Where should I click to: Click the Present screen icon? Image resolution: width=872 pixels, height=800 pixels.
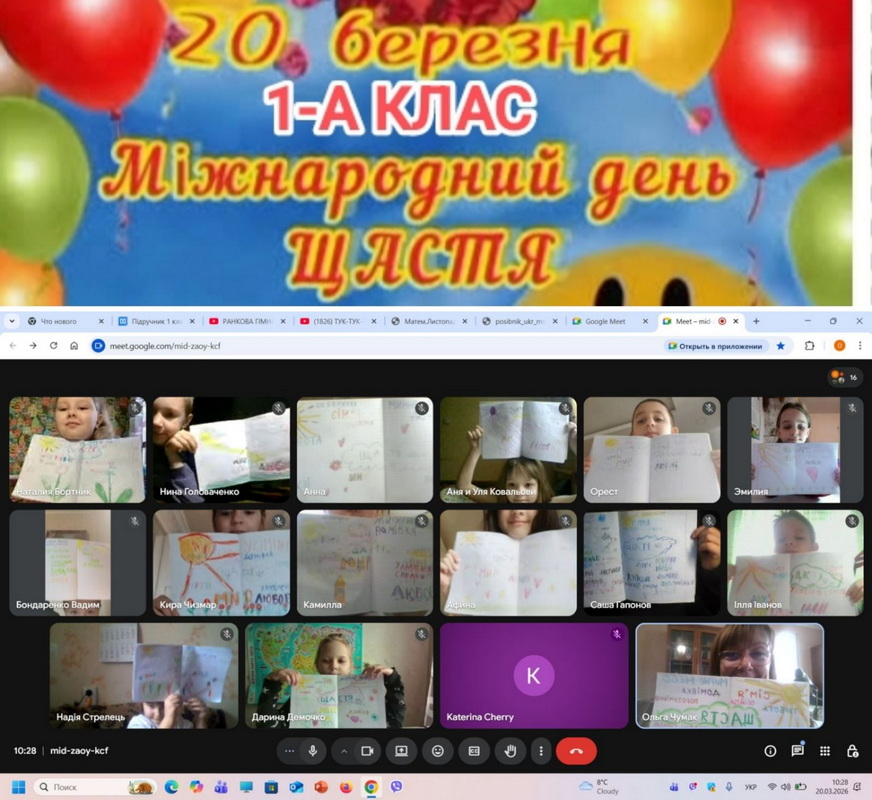402,751
